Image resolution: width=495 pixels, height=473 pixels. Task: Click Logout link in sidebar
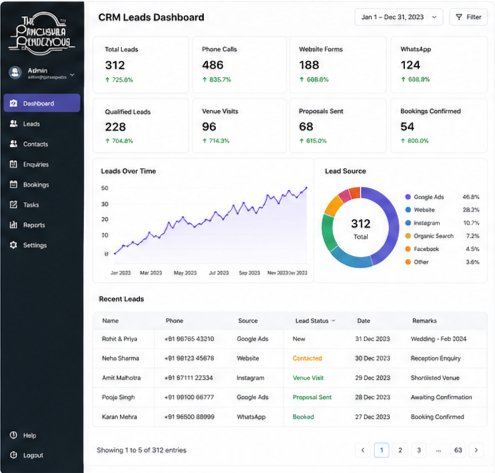(x=33, y=455)
